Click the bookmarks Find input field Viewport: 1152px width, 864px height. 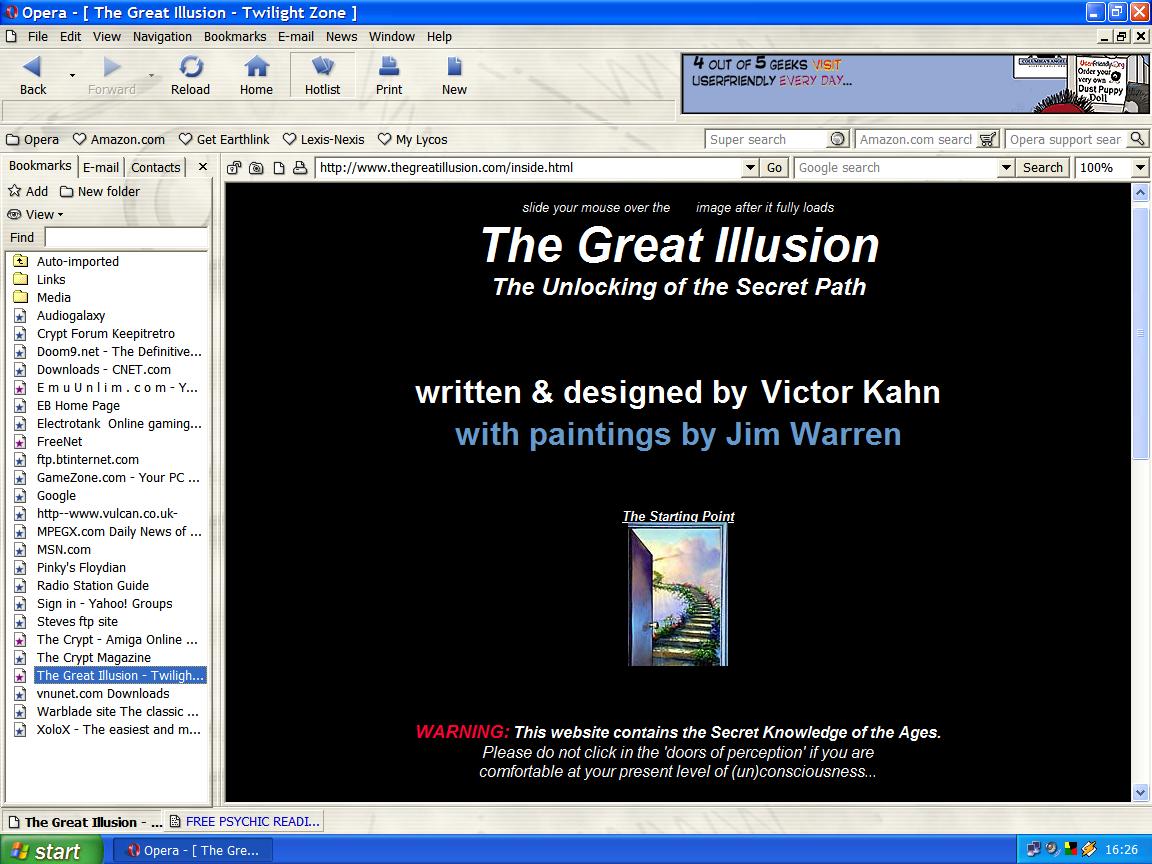(125, 237)
